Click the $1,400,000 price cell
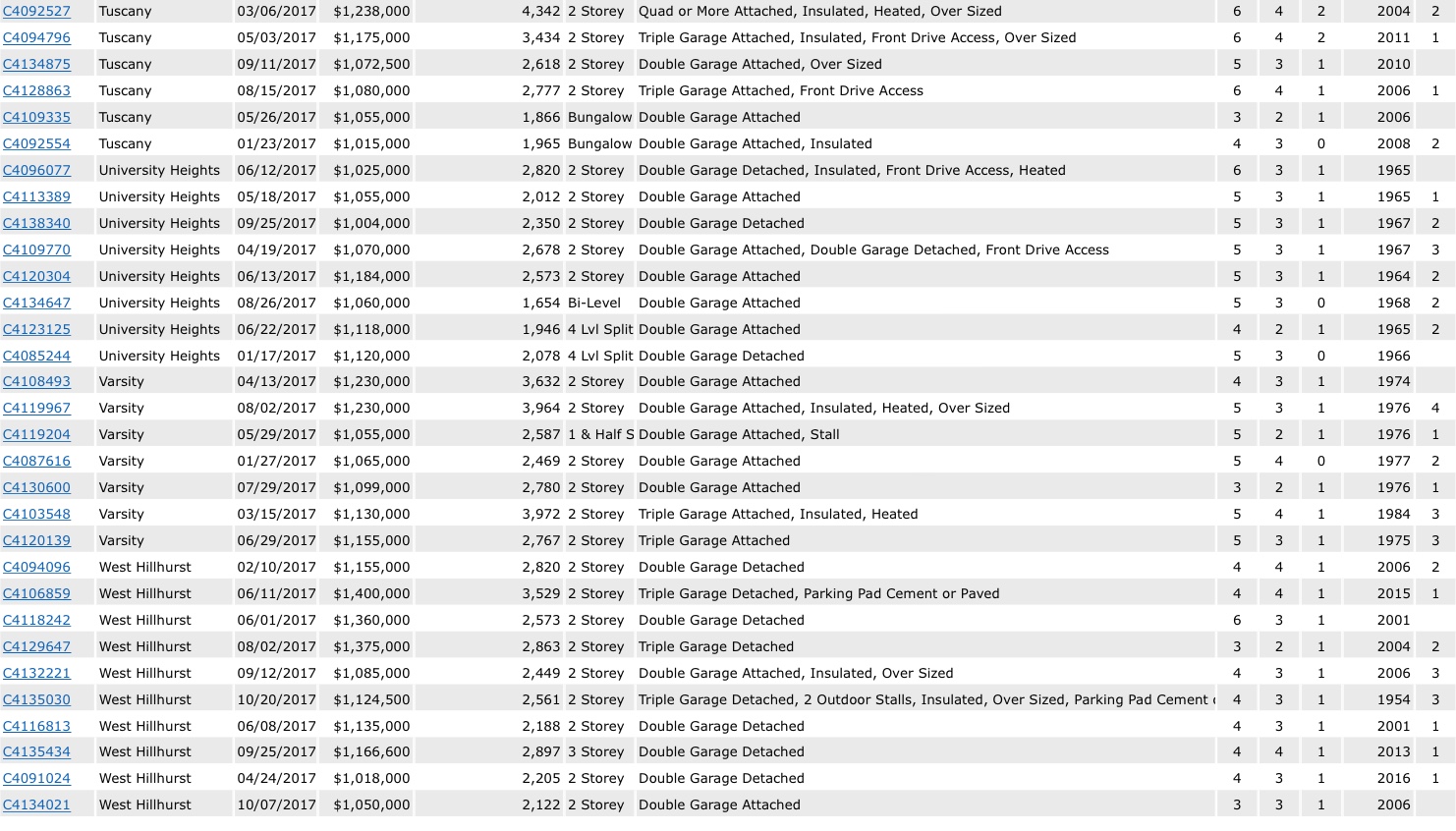Image resolution: width=1456 pixels, height=831 pixels. click(x=371, y=594)
